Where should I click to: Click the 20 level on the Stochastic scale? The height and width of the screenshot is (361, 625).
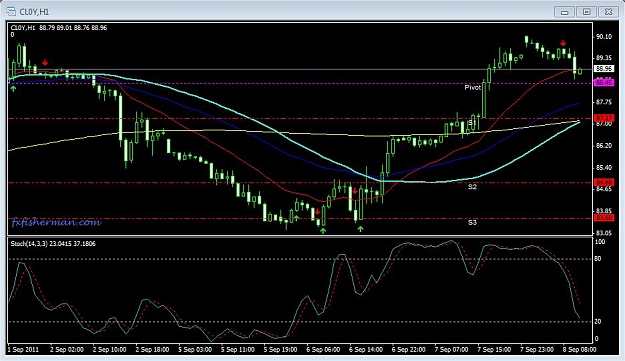598,321
